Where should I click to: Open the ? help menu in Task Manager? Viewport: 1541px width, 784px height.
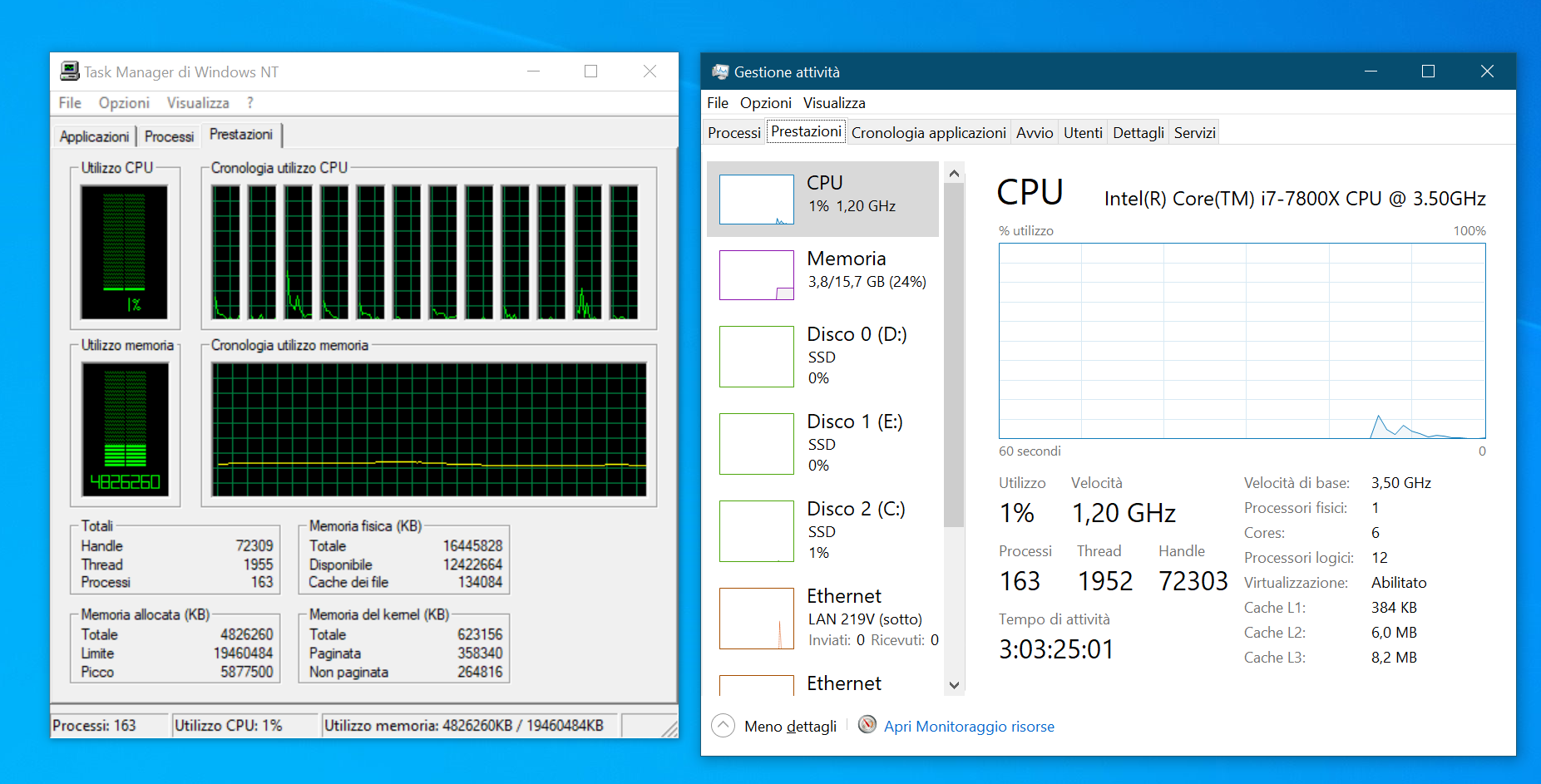coord(249,103)
